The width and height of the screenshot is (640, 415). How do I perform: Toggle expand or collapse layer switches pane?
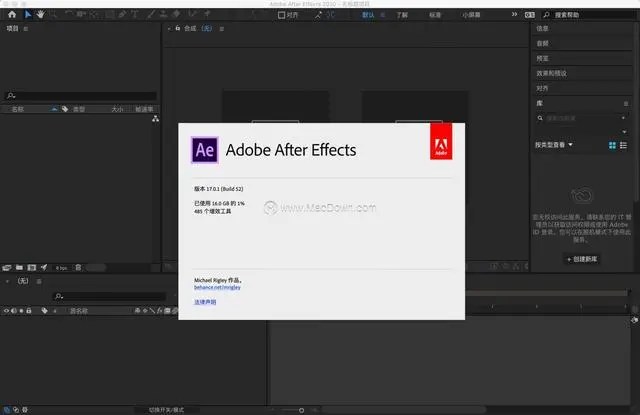tap(7, 410)
